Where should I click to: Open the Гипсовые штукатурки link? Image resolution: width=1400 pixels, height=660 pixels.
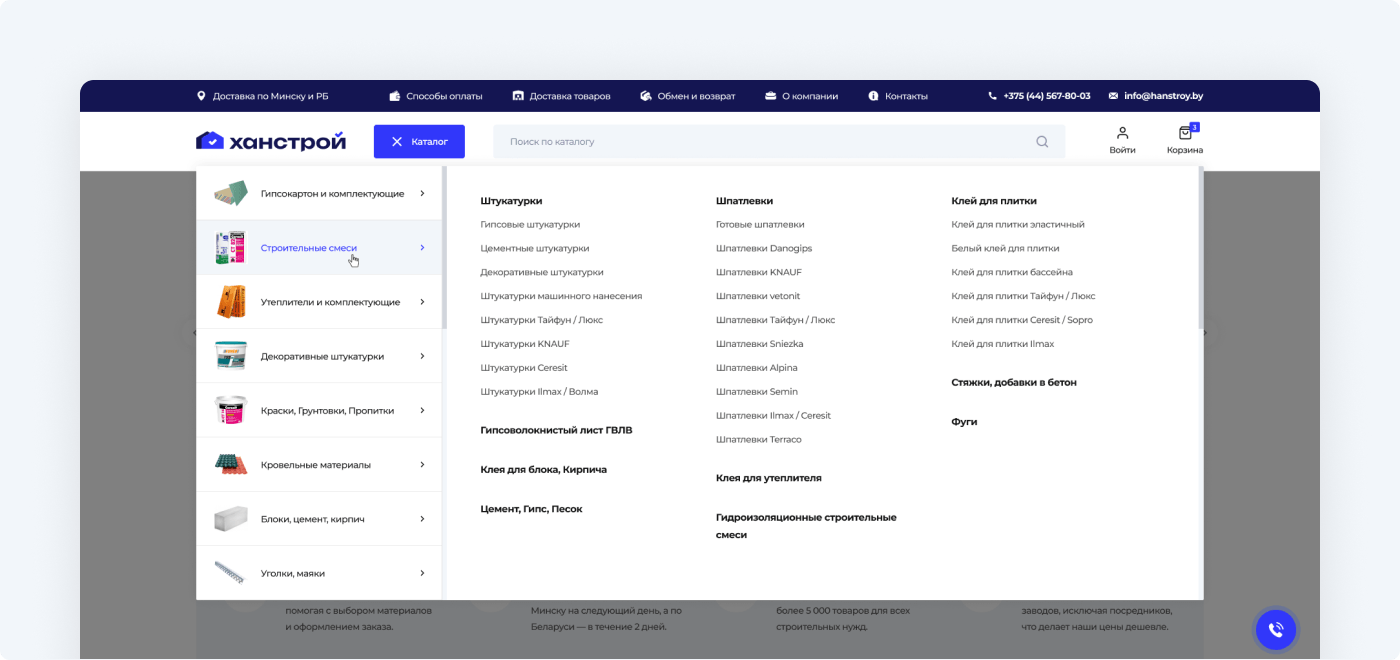[530, 225]
